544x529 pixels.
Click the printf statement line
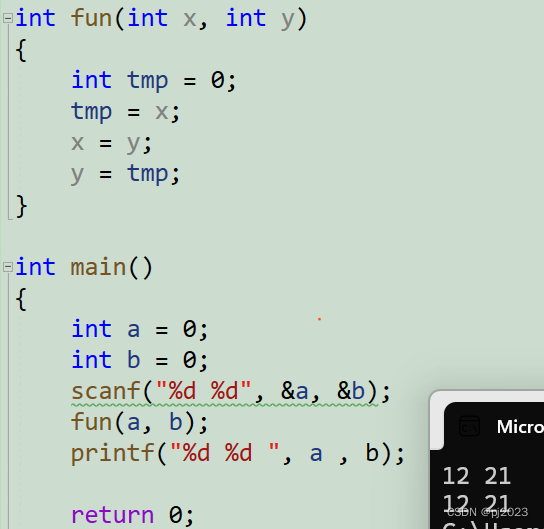238,453
